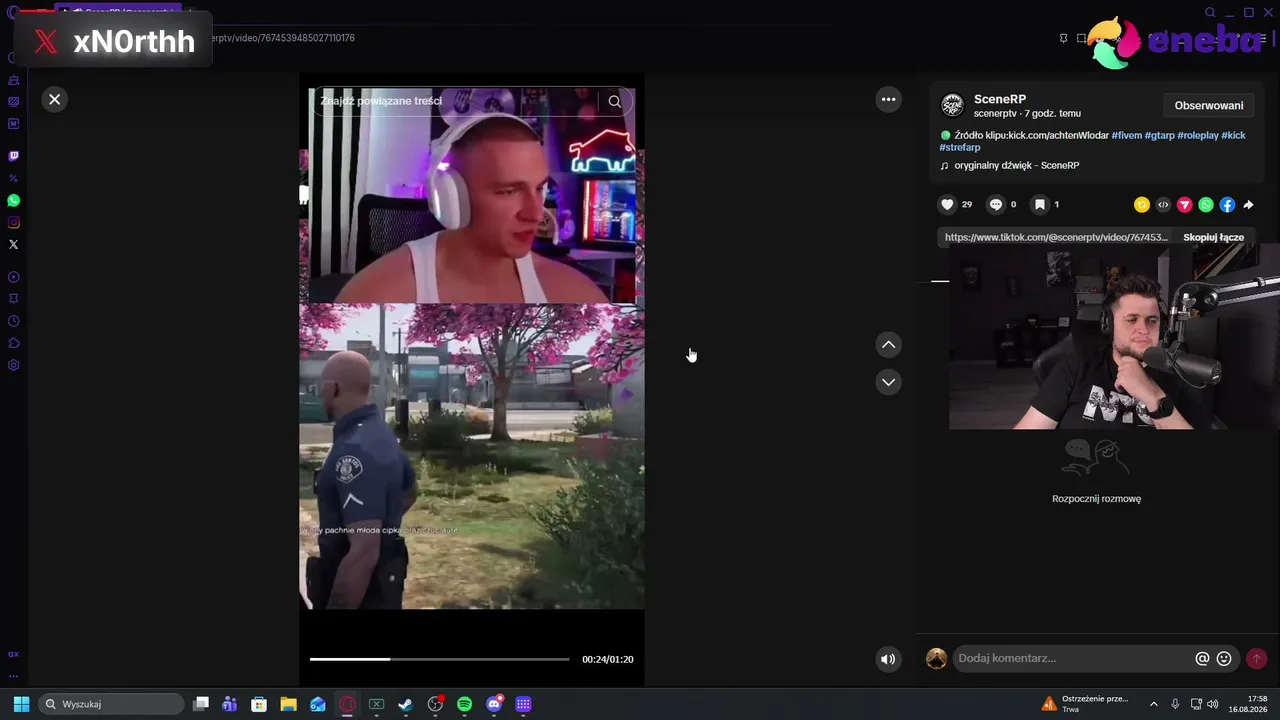Image resolution: width=1280 pixels, height=720 pixels.
Task: Mute the video with the speaker button
Action: tap(888, 659)
